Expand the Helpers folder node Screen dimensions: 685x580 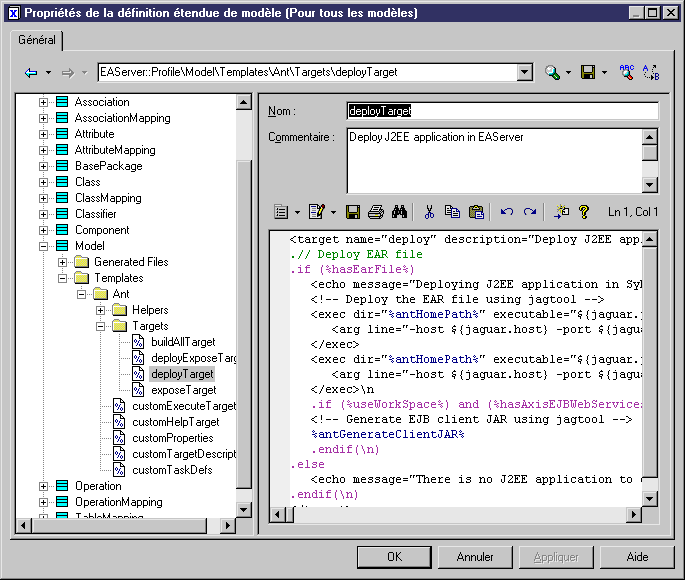coord(101,310)
